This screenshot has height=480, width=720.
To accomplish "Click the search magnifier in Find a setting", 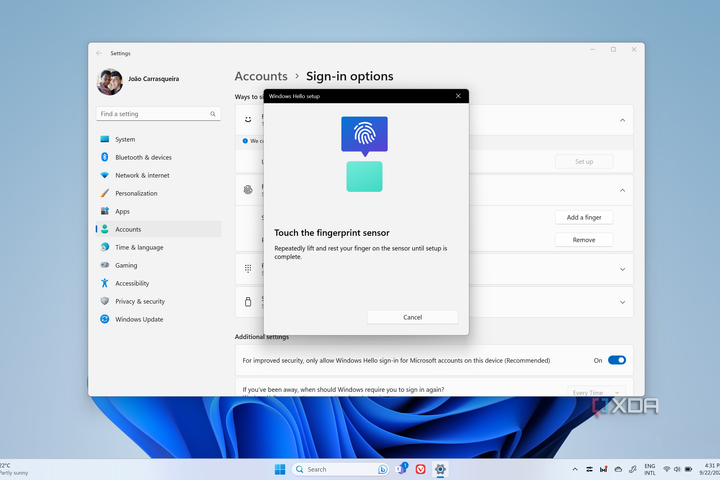I will point(213,114).
